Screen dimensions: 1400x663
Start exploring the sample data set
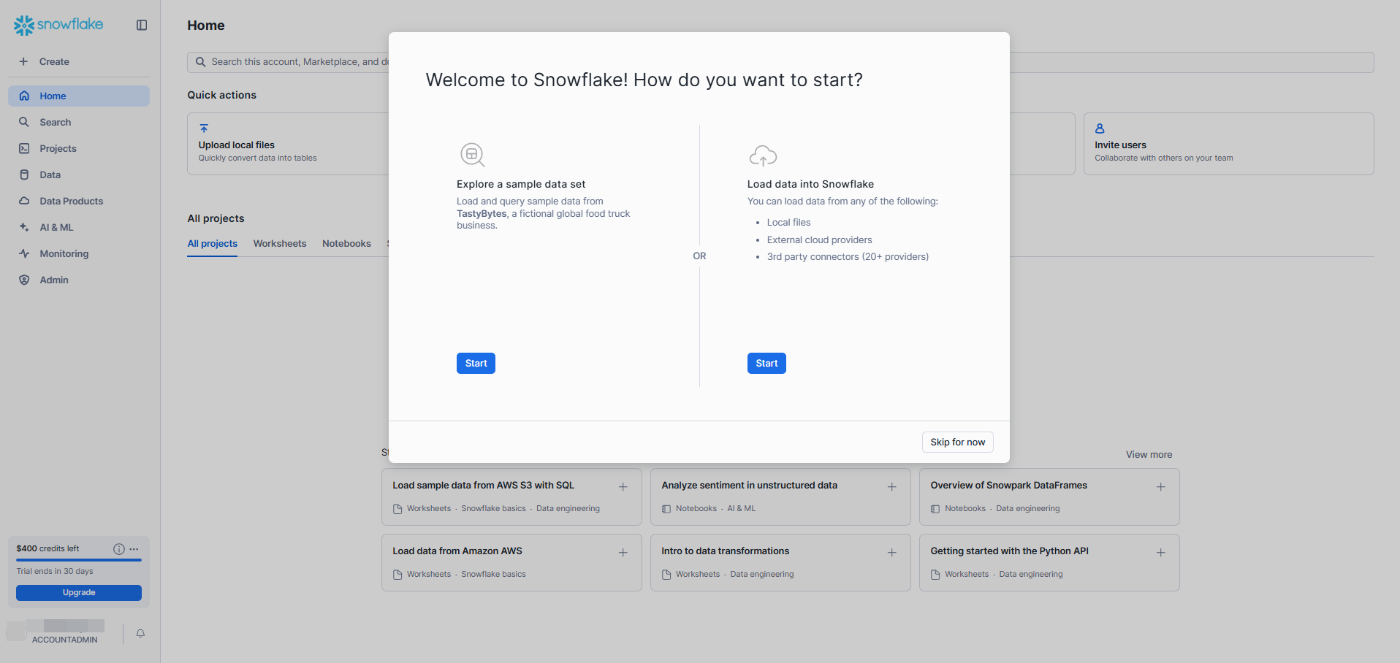click(x=476, y=363)
